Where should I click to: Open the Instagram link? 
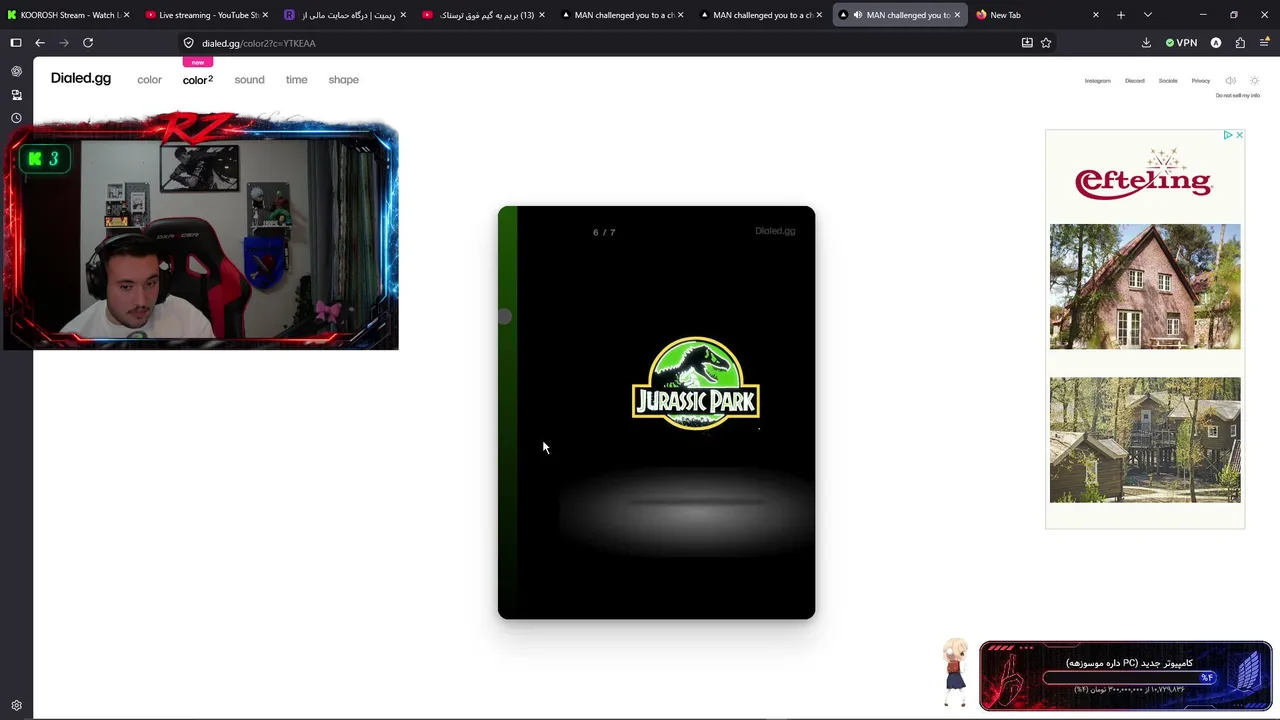coord(1098,81)
